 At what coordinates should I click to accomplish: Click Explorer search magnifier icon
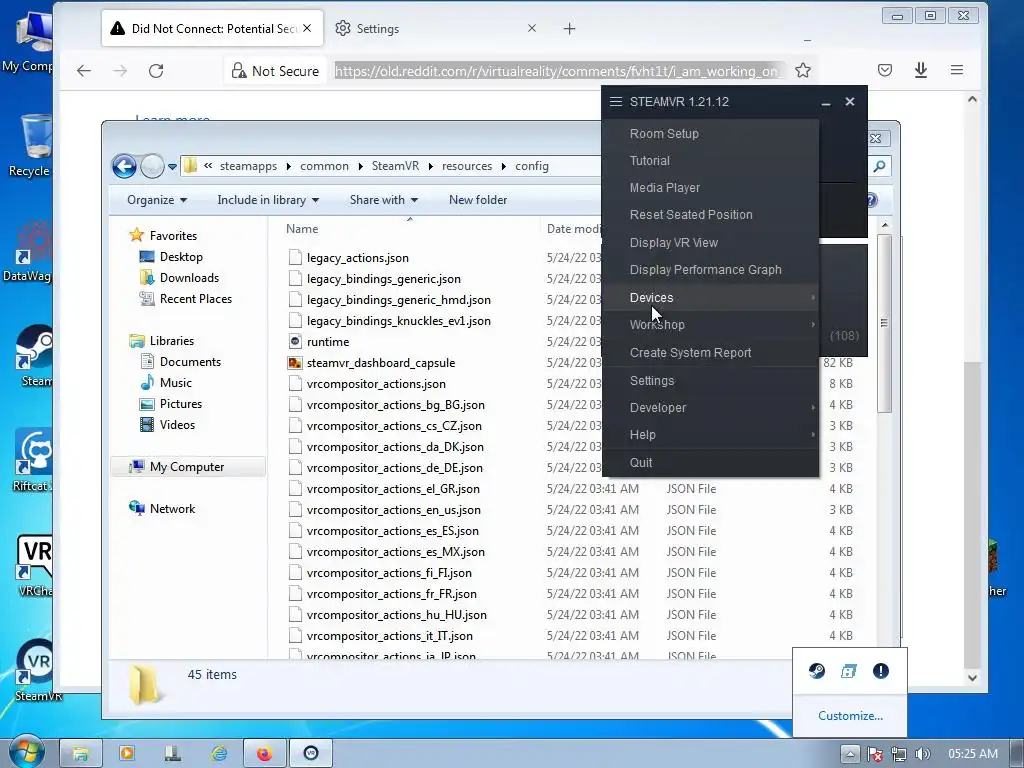(x=879, y=166)
